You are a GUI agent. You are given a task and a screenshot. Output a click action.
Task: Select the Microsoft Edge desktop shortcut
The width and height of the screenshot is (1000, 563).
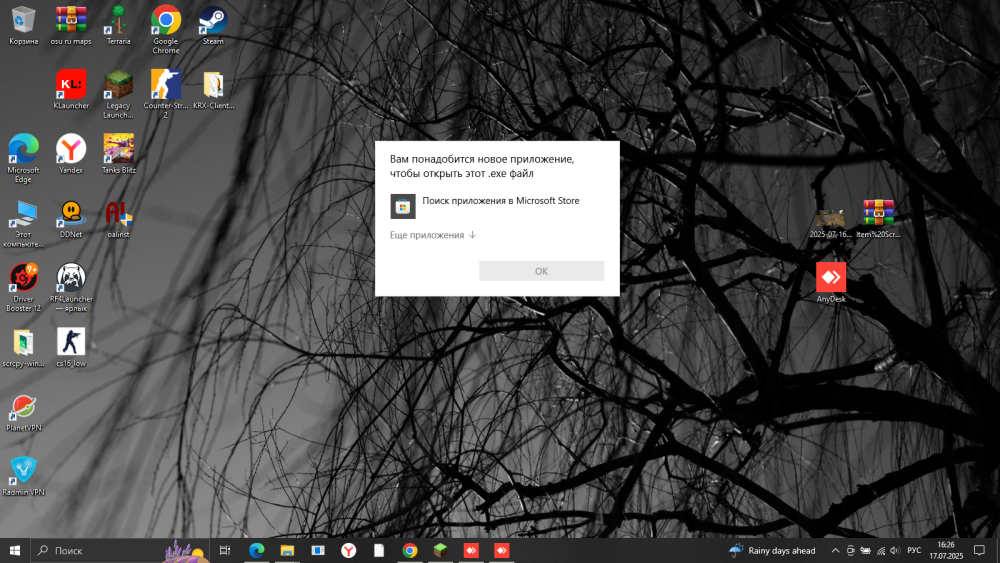(23, 159)
